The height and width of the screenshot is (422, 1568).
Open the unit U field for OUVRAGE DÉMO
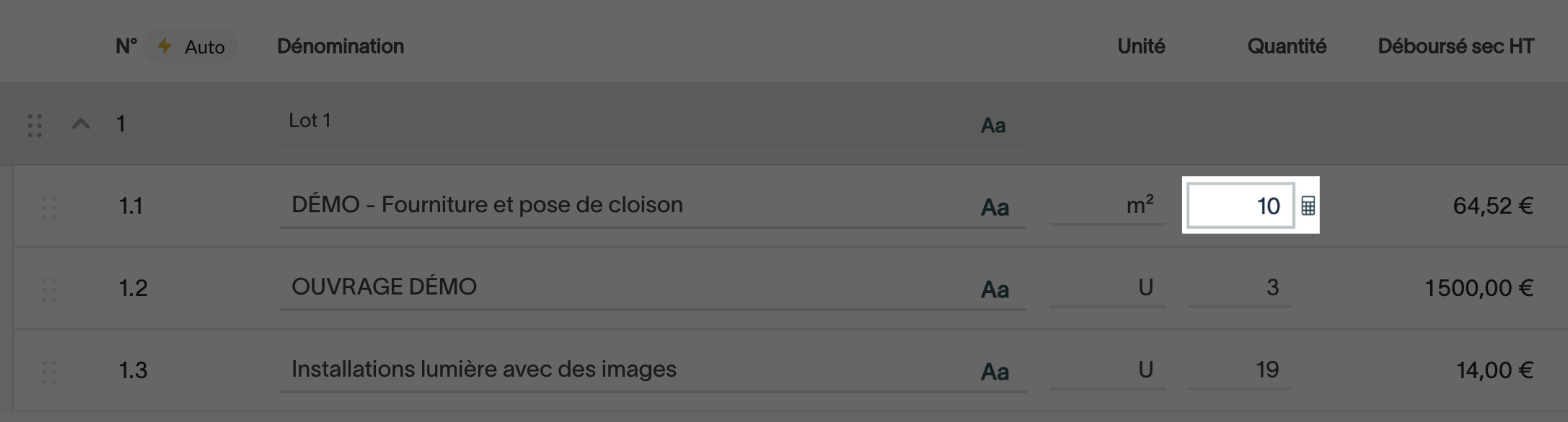[x=1108, y=288]
